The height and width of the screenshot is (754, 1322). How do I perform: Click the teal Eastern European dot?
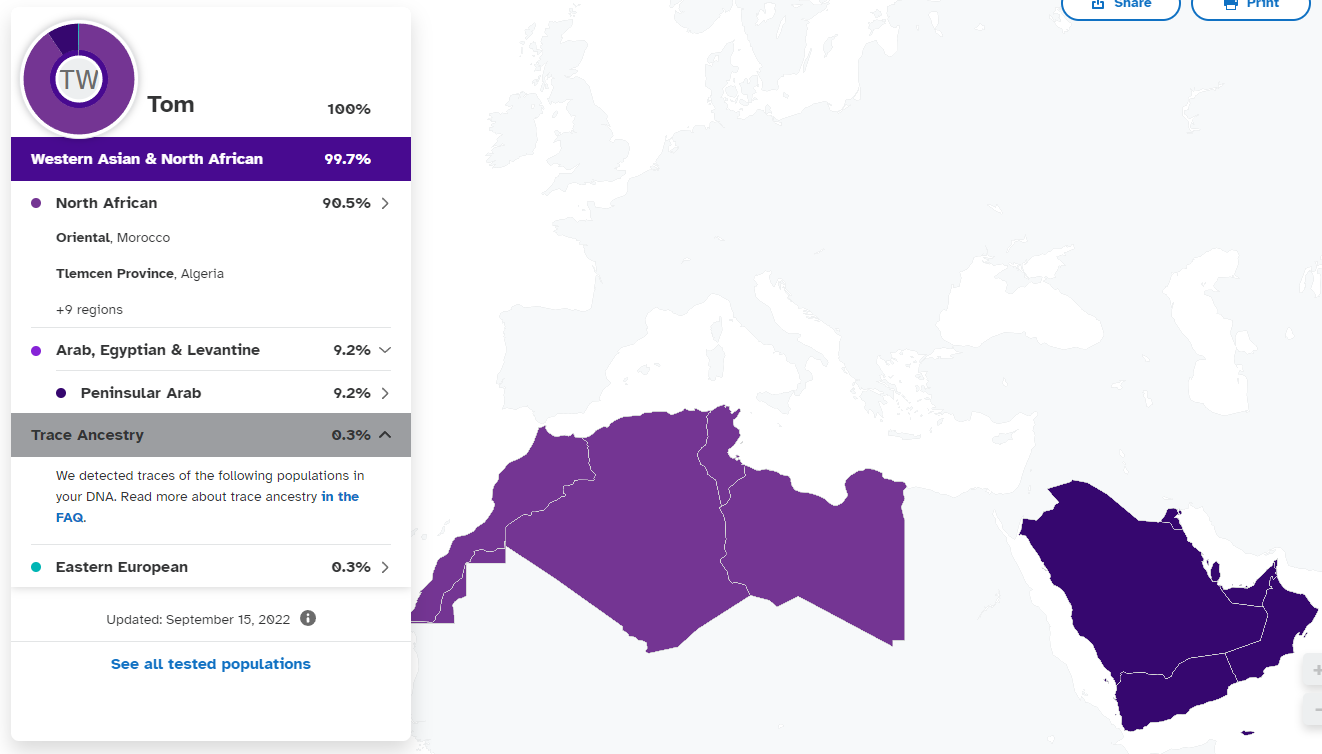pos(36,567)
